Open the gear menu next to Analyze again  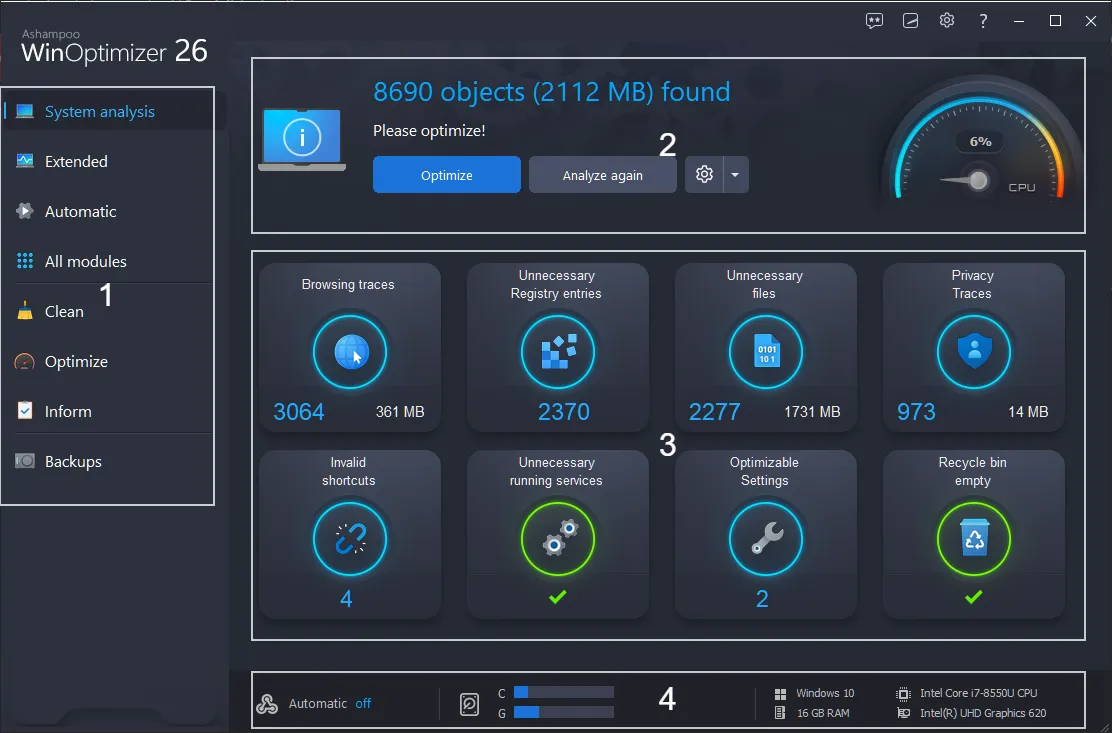pyautogui.click(x=703, y=174)
